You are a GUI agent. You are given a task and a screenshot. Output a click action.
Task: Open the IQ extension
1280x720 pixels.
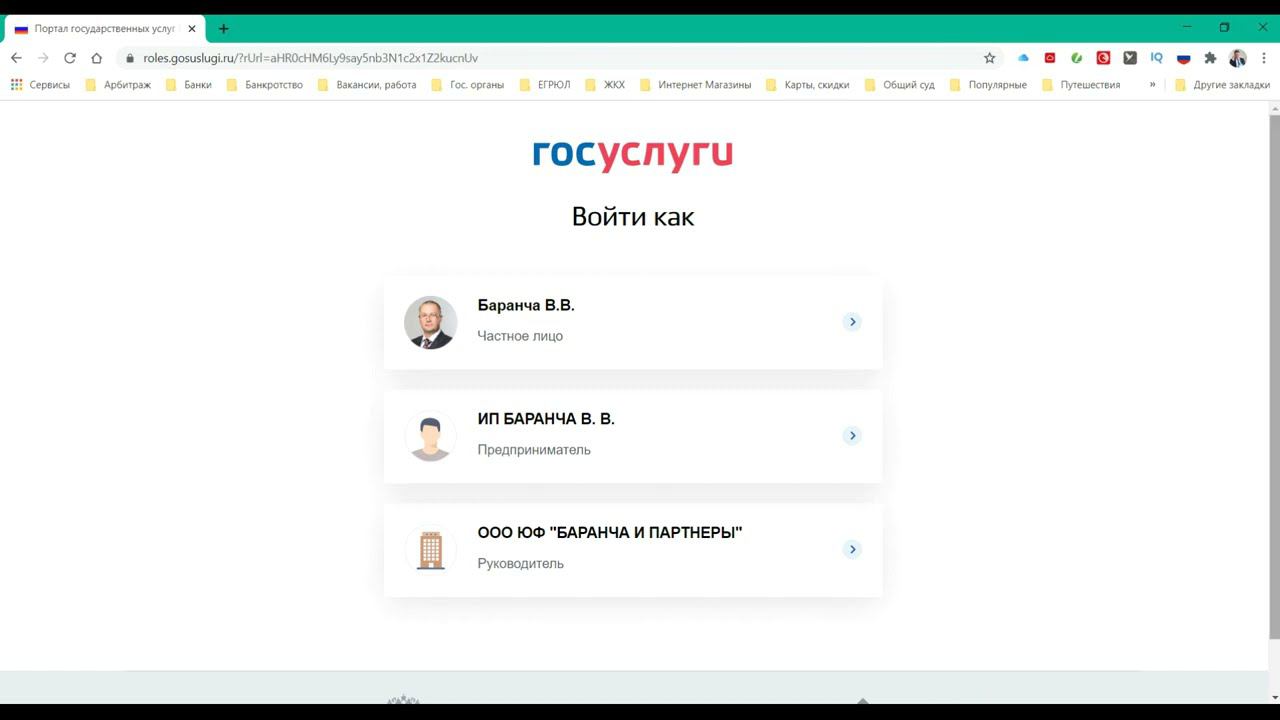coord(1157,58)
